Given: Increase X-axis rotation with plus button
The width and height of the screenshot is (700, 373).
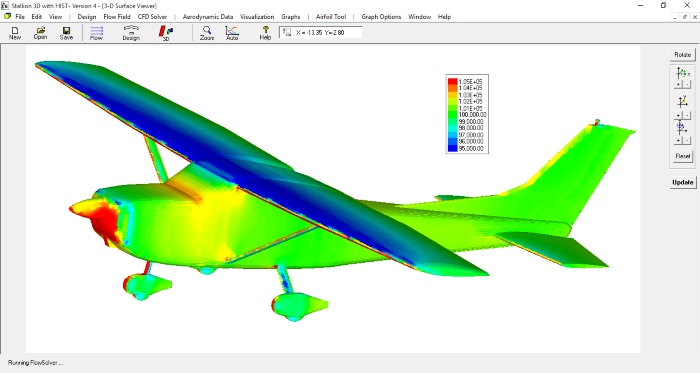Looking at the screenshot, I should (678, 84).
